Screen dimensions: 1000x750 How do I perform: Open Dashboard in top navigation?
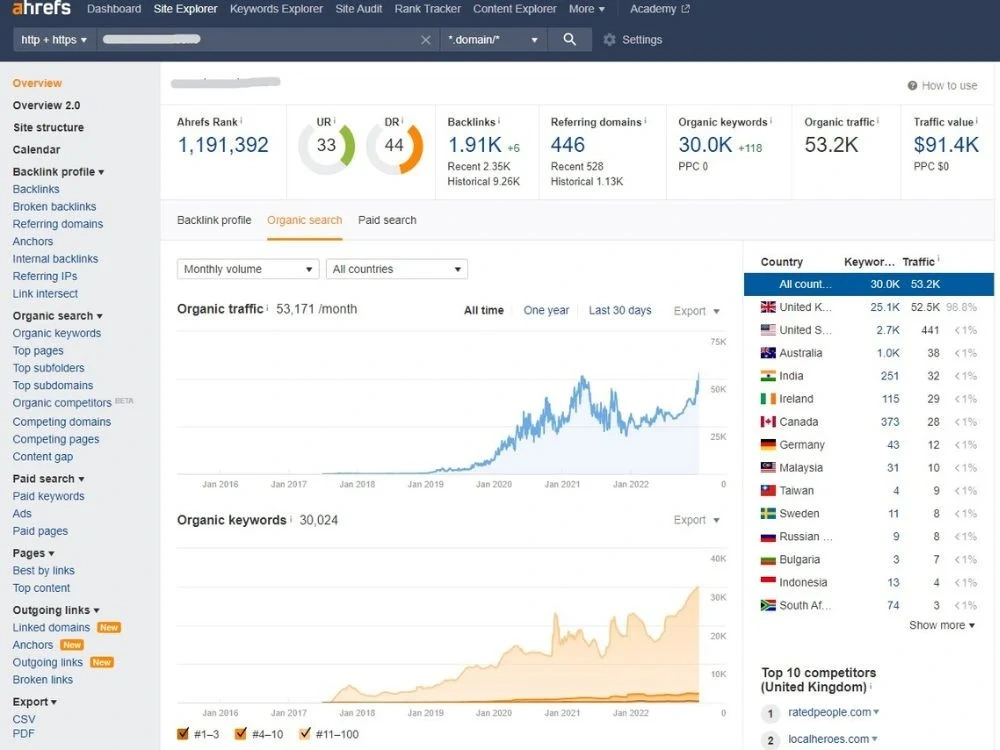[x=114, y=9]
